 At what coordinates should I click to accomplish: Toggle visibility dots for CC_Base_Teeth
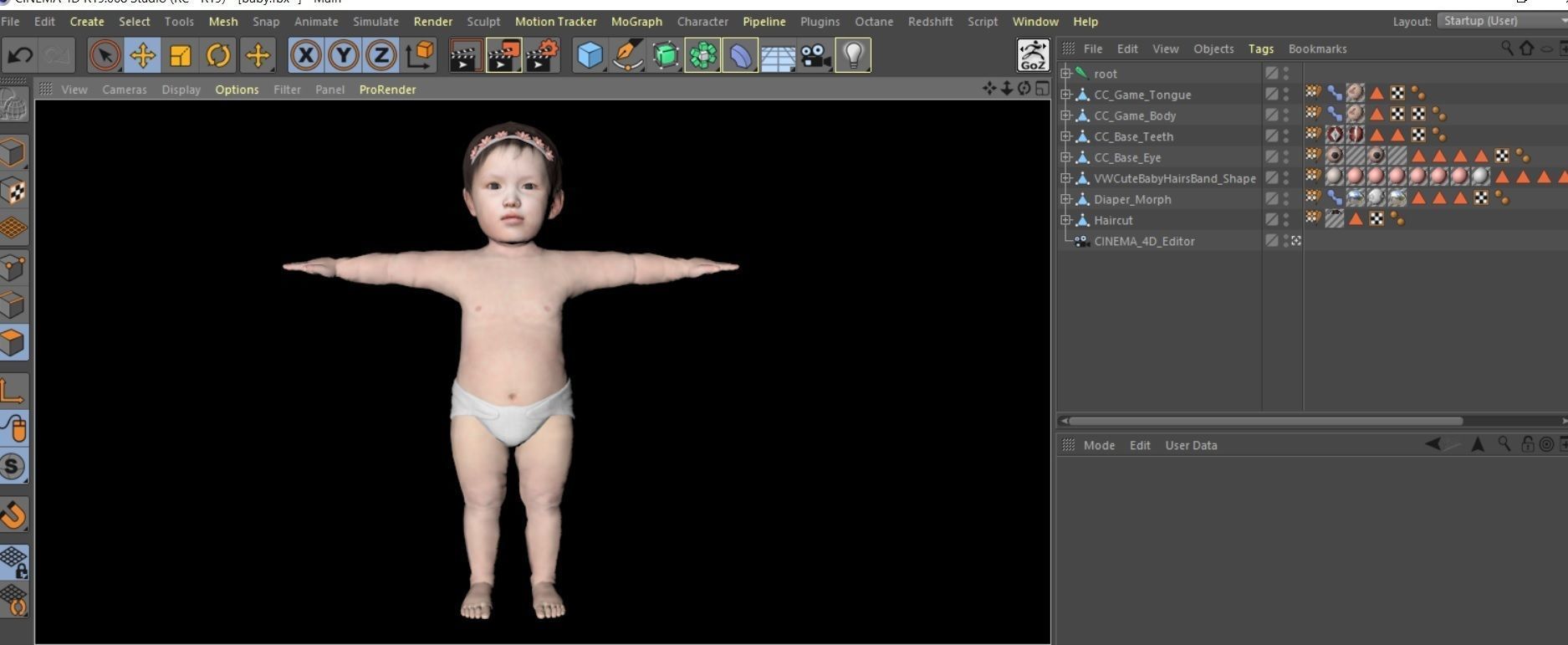tap(1286, 136)
